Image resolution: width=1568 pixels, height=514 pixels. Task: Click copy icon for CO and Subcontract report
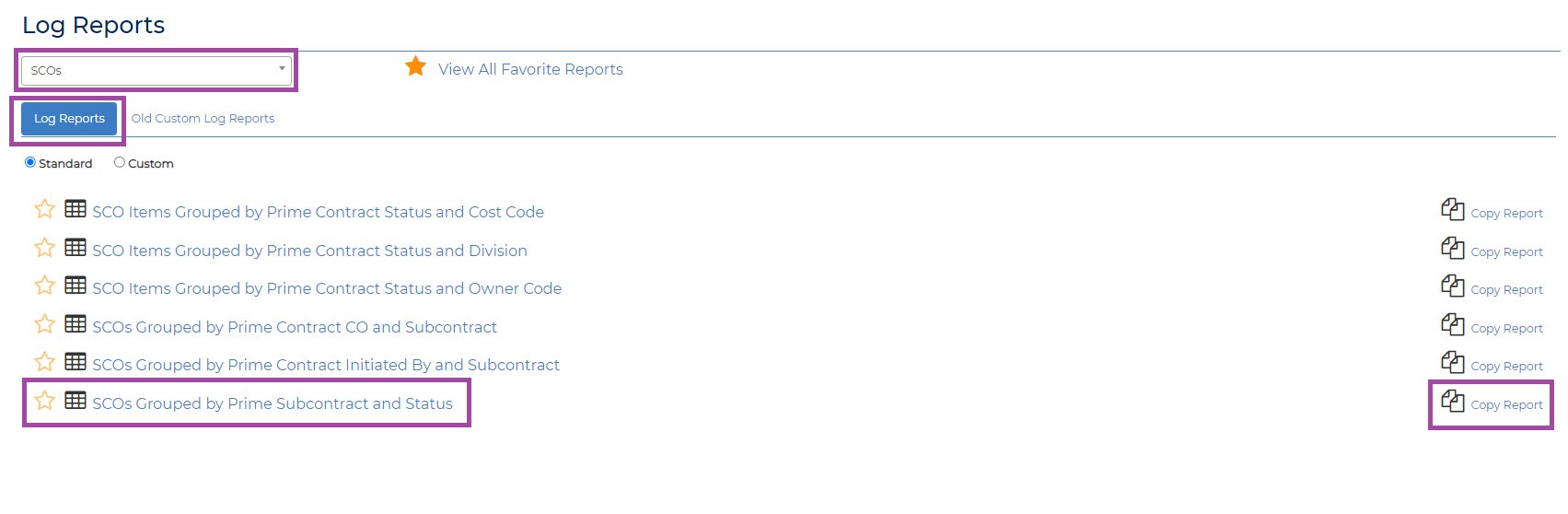[x=1453, y=325]
